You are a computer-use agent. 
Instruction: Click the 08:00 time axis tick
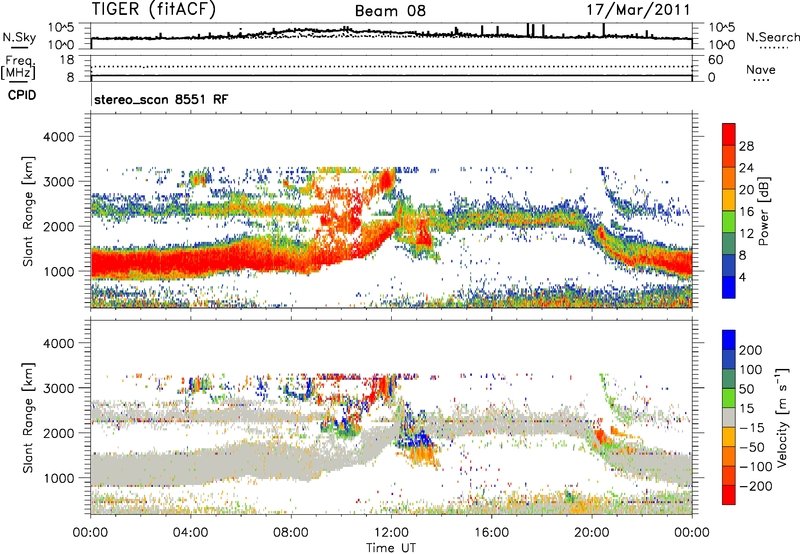(291, 533)
